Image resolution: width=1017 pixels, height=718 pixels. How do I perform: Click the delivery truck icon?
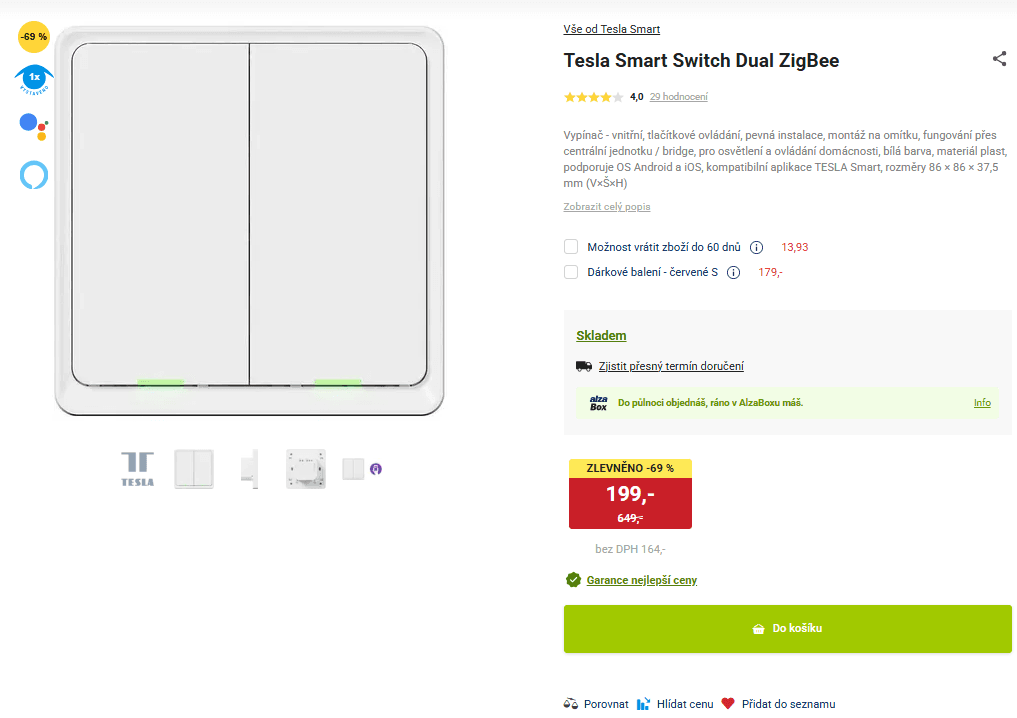pyautogui.click(x=584, y=366)
